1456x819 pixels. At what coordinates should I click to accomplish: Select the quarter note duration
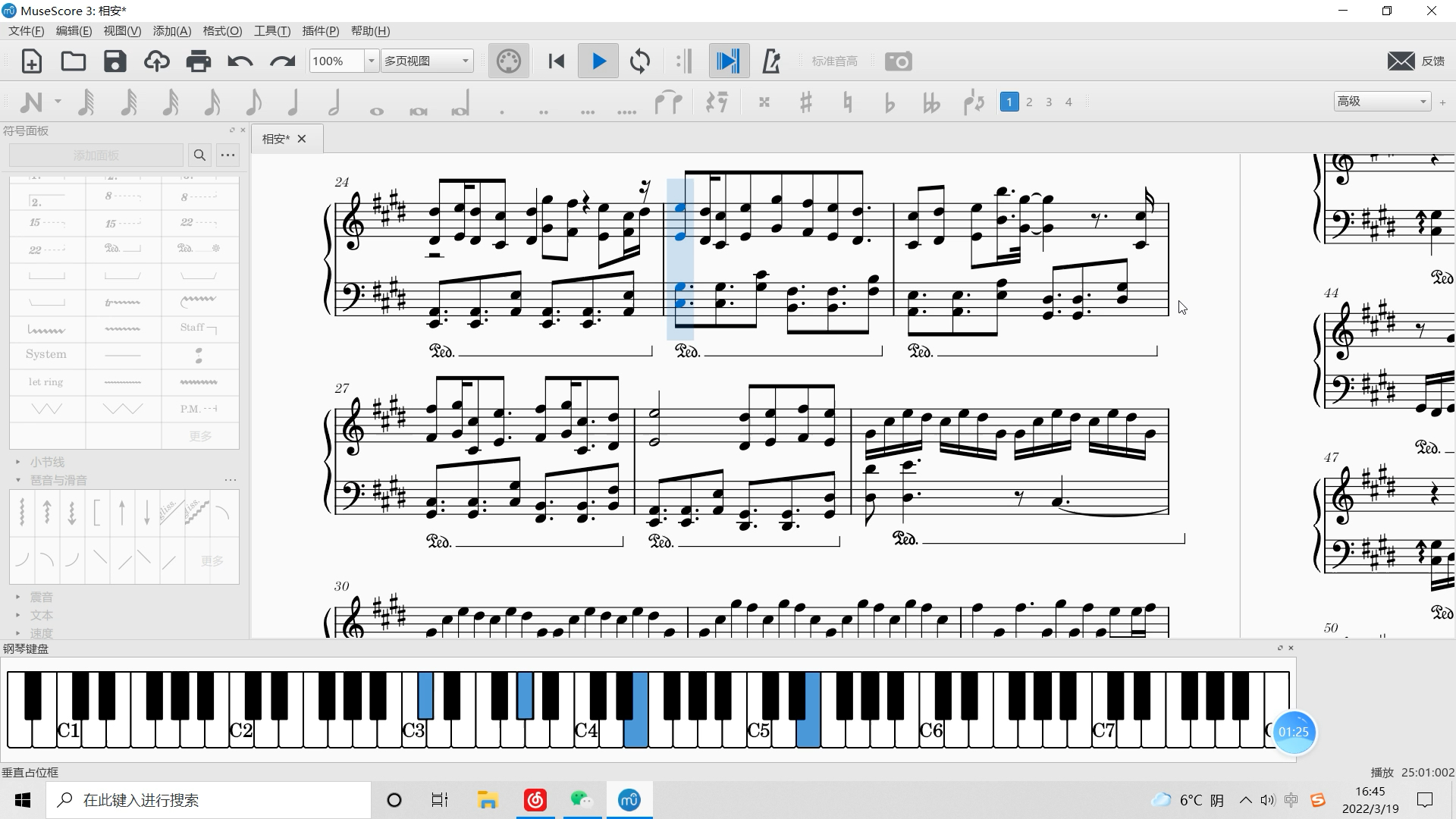pyautogui.click(x=293, y=102)
